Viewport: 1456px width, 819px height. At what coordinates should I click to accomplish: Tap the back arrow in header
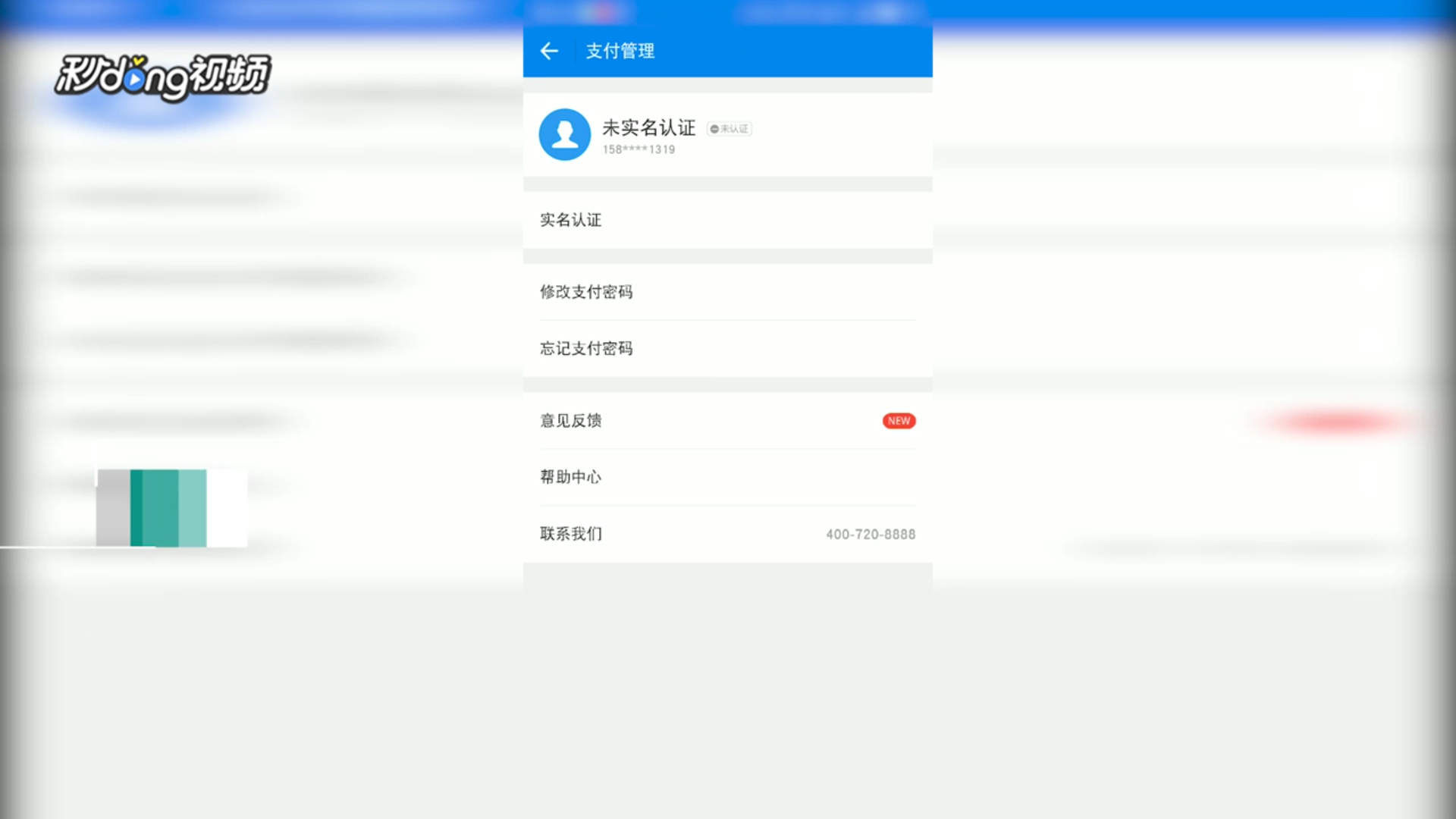(x=549, y=51)
